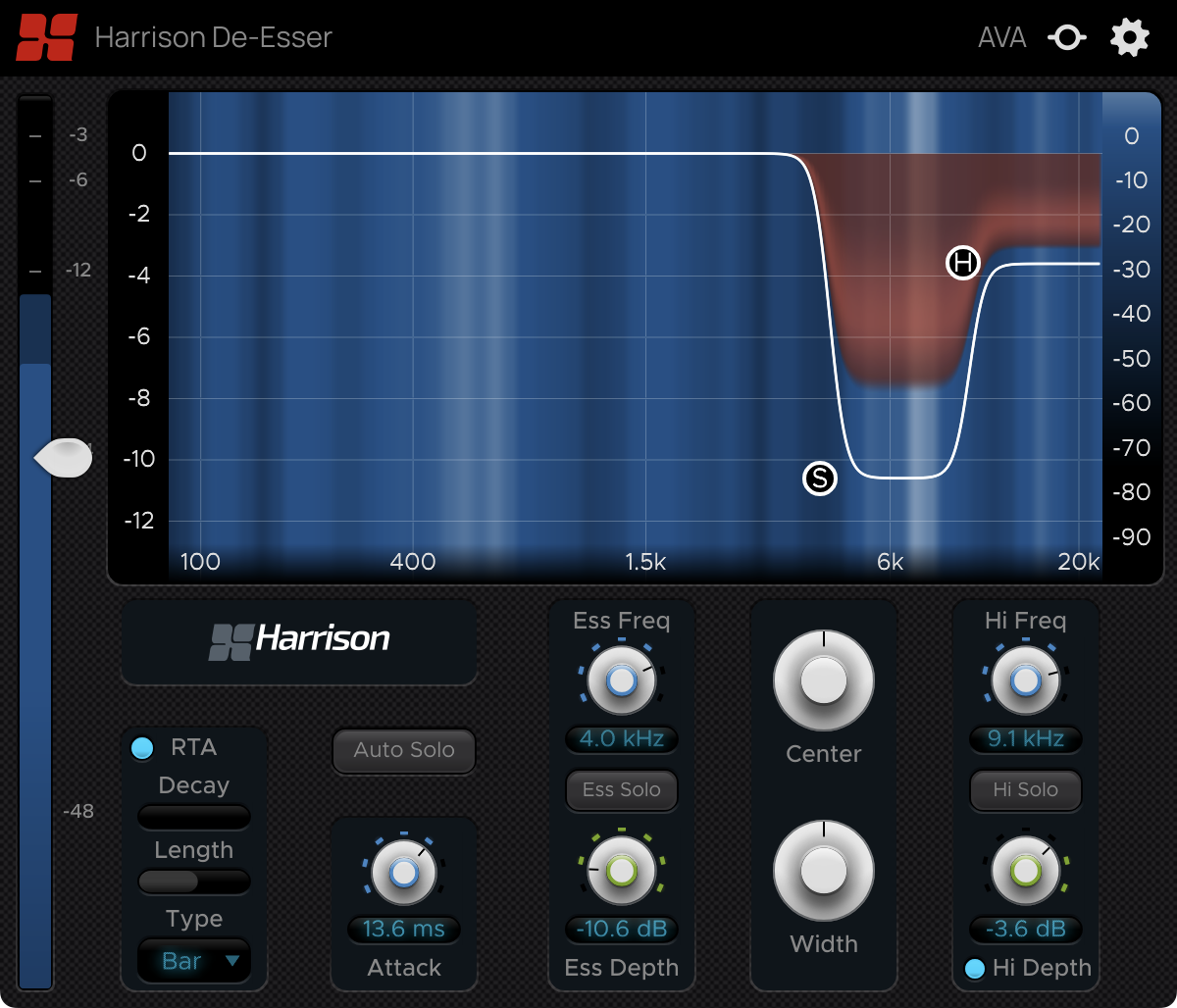Click the red Harrison logo icon
The image size is (1177, 1008).
46,37
